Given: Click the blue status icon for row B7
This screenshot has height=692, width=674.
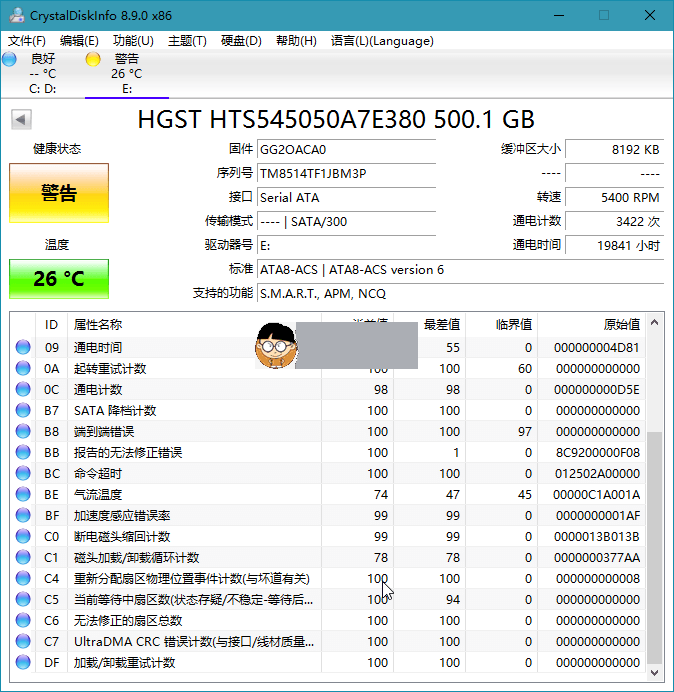Looking at the screenshot, I should coord(23,410).
